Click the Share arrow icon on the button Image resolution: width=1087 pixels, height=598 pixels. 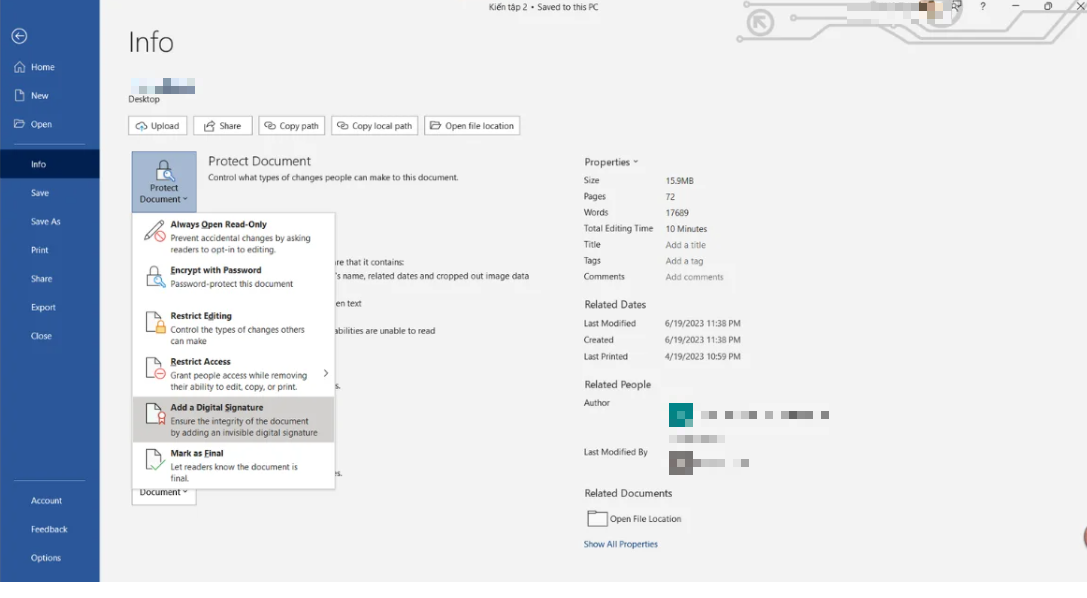209,125
